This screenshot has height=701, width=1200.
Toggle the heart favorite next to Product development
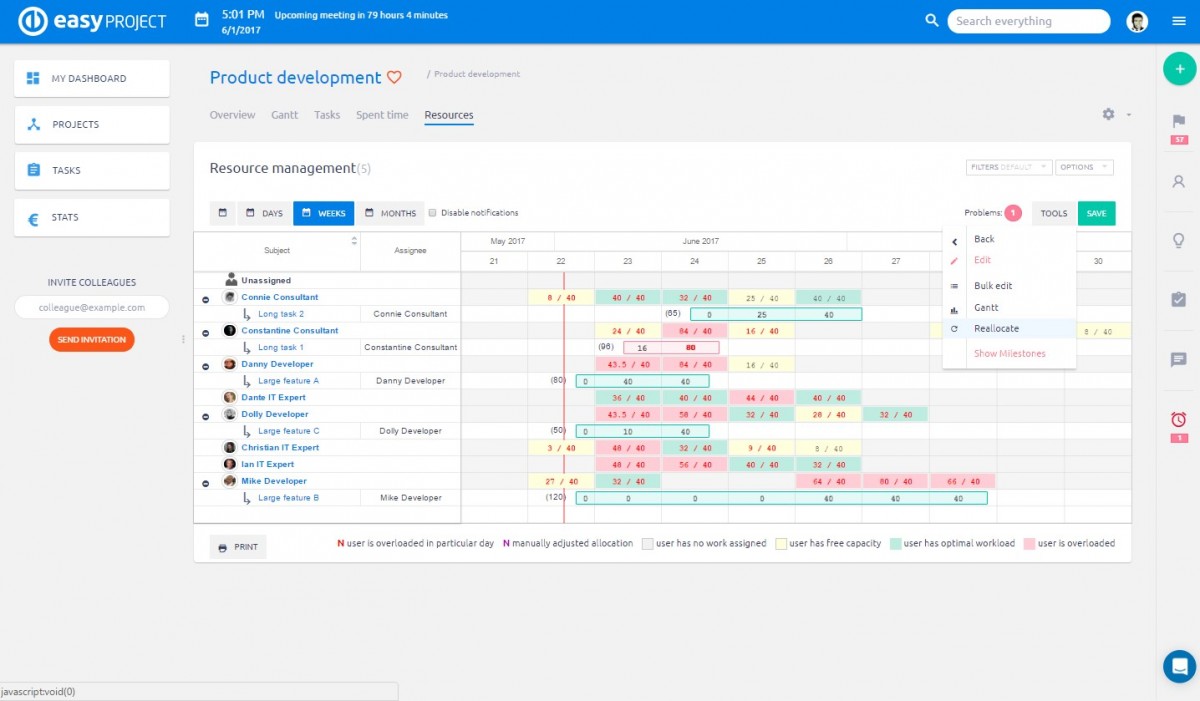coord(394,77)
